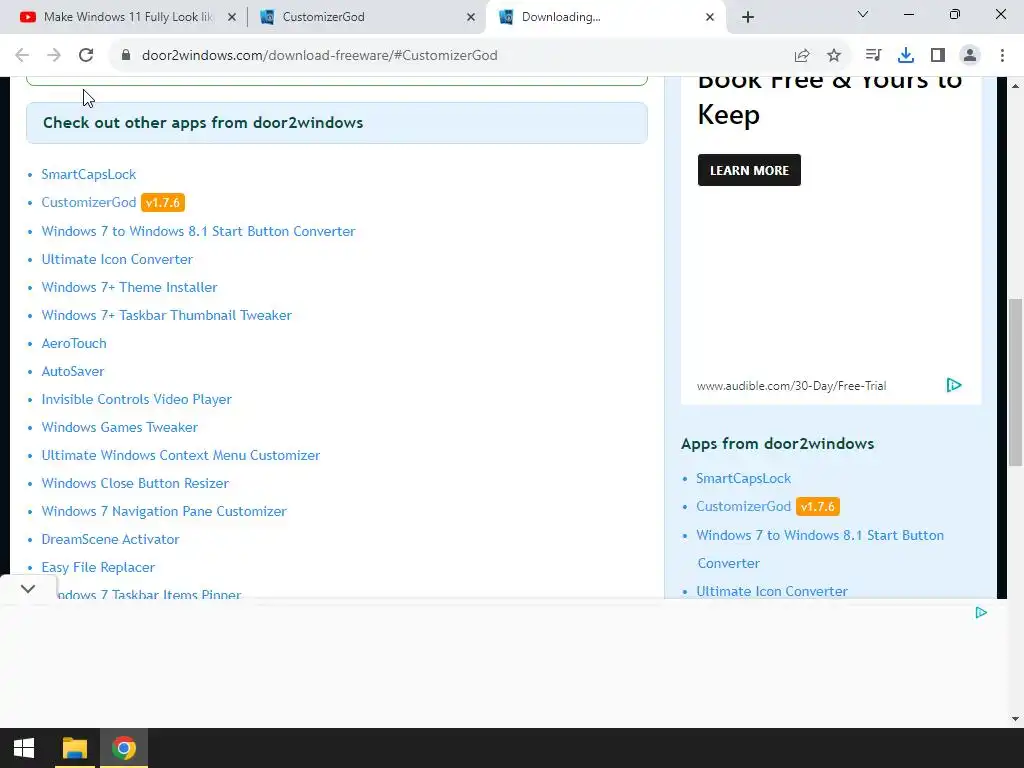Open the share page icon in address bar

tap(802, 56)
